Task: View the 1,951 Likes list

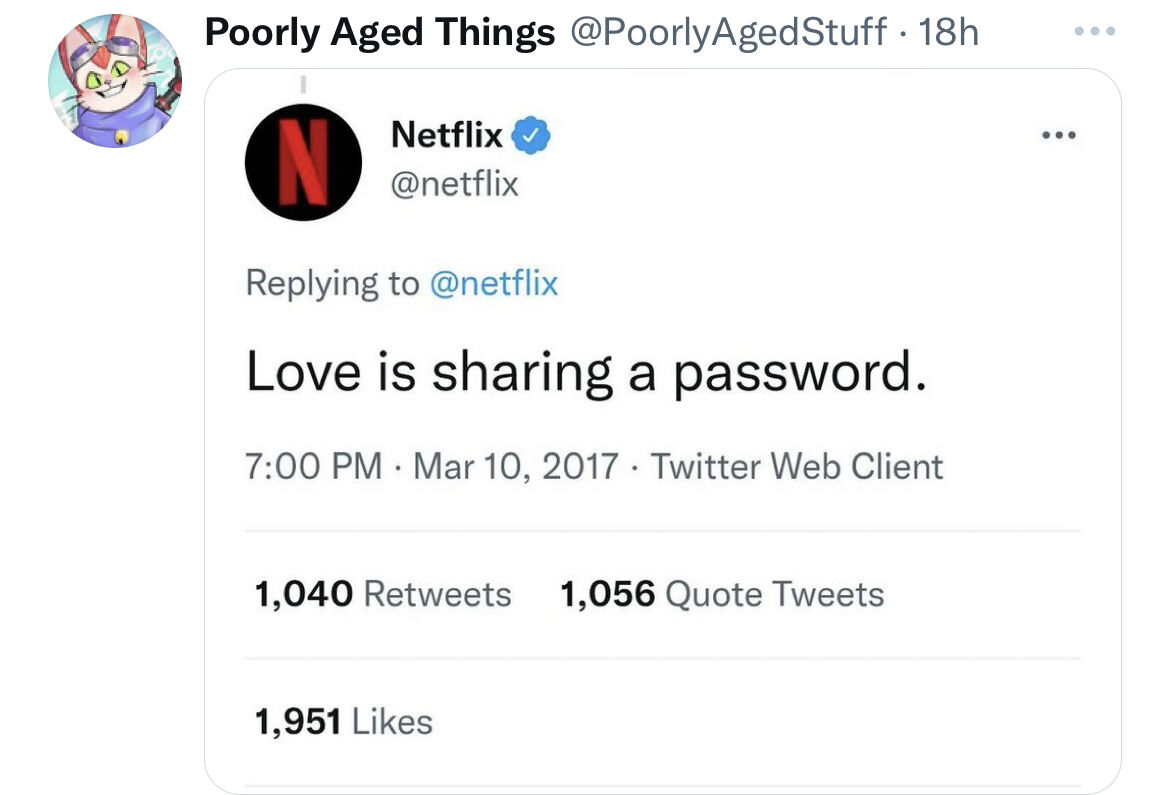Action: point(343,721)
